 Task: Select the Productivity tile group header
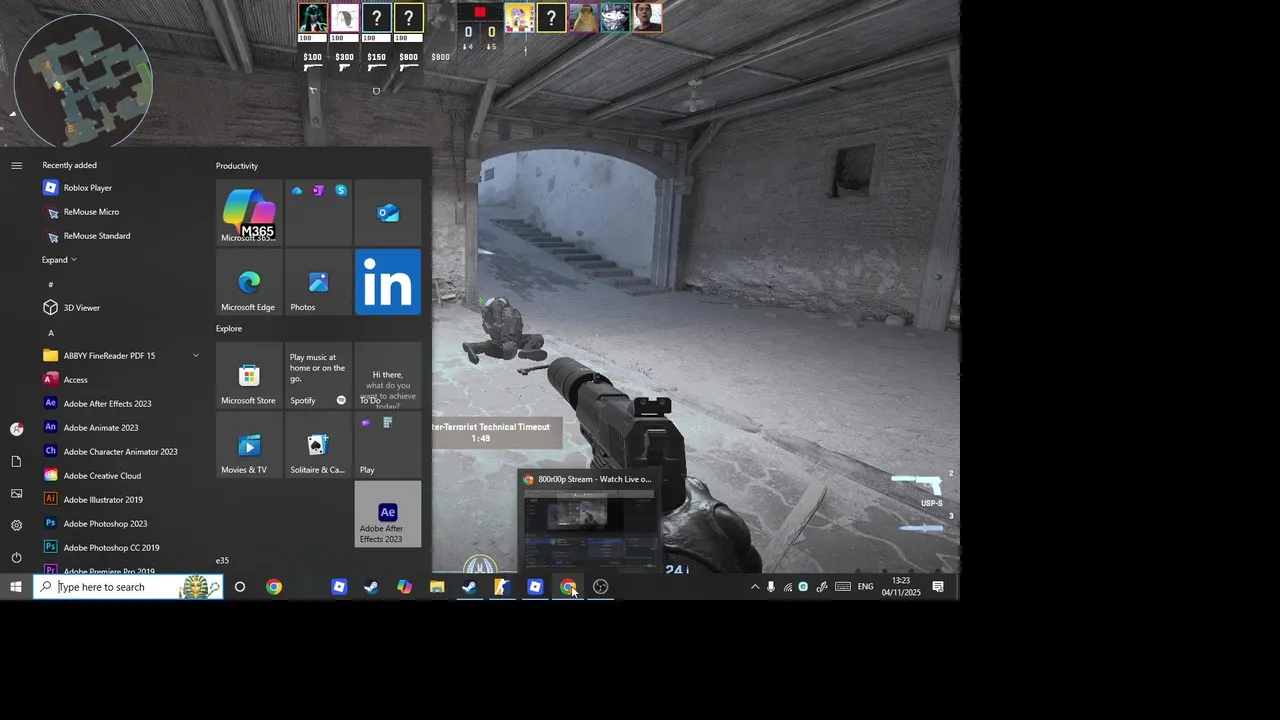tap(237, 166)
